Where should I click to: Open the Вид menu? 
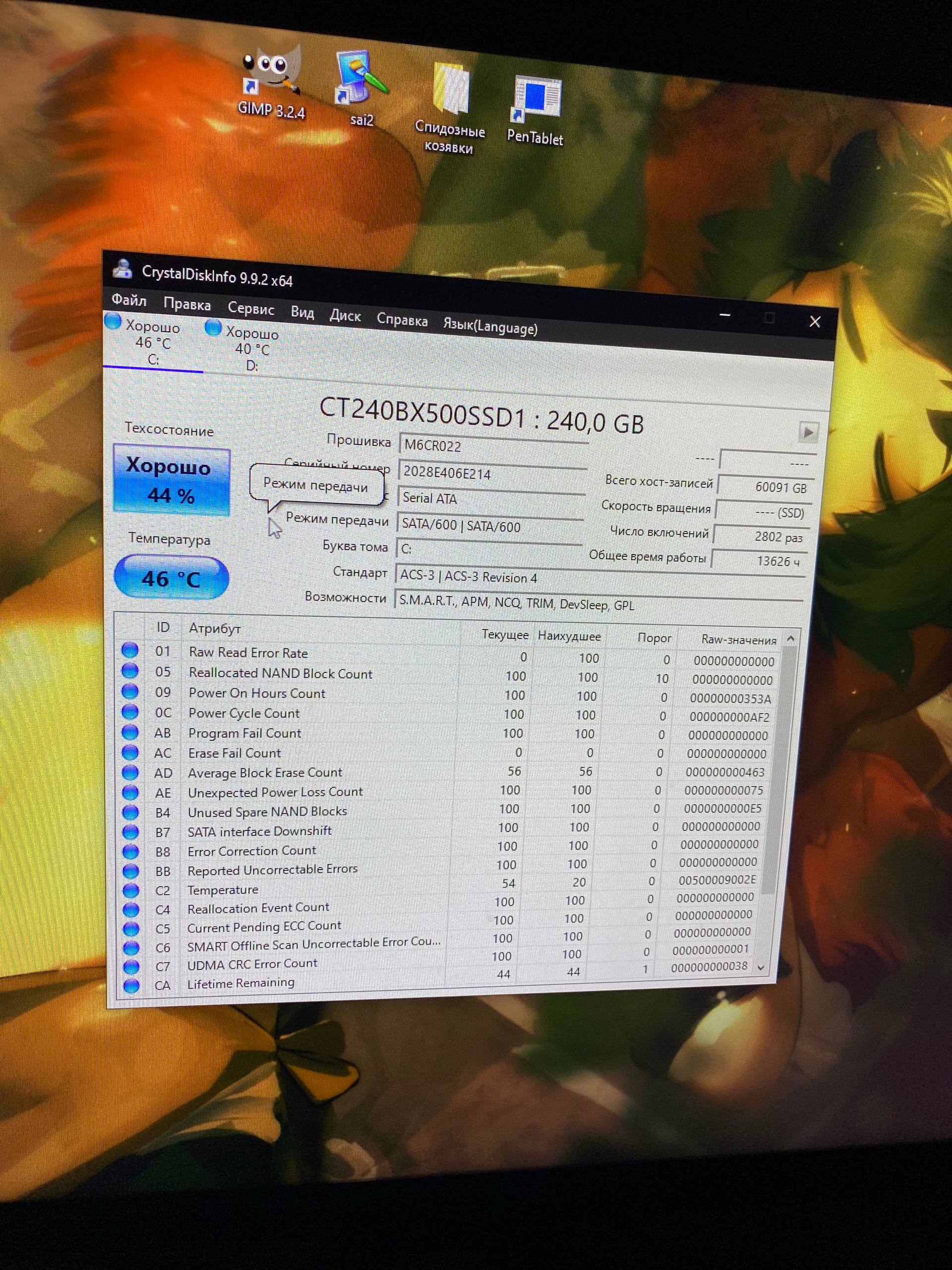302,313
